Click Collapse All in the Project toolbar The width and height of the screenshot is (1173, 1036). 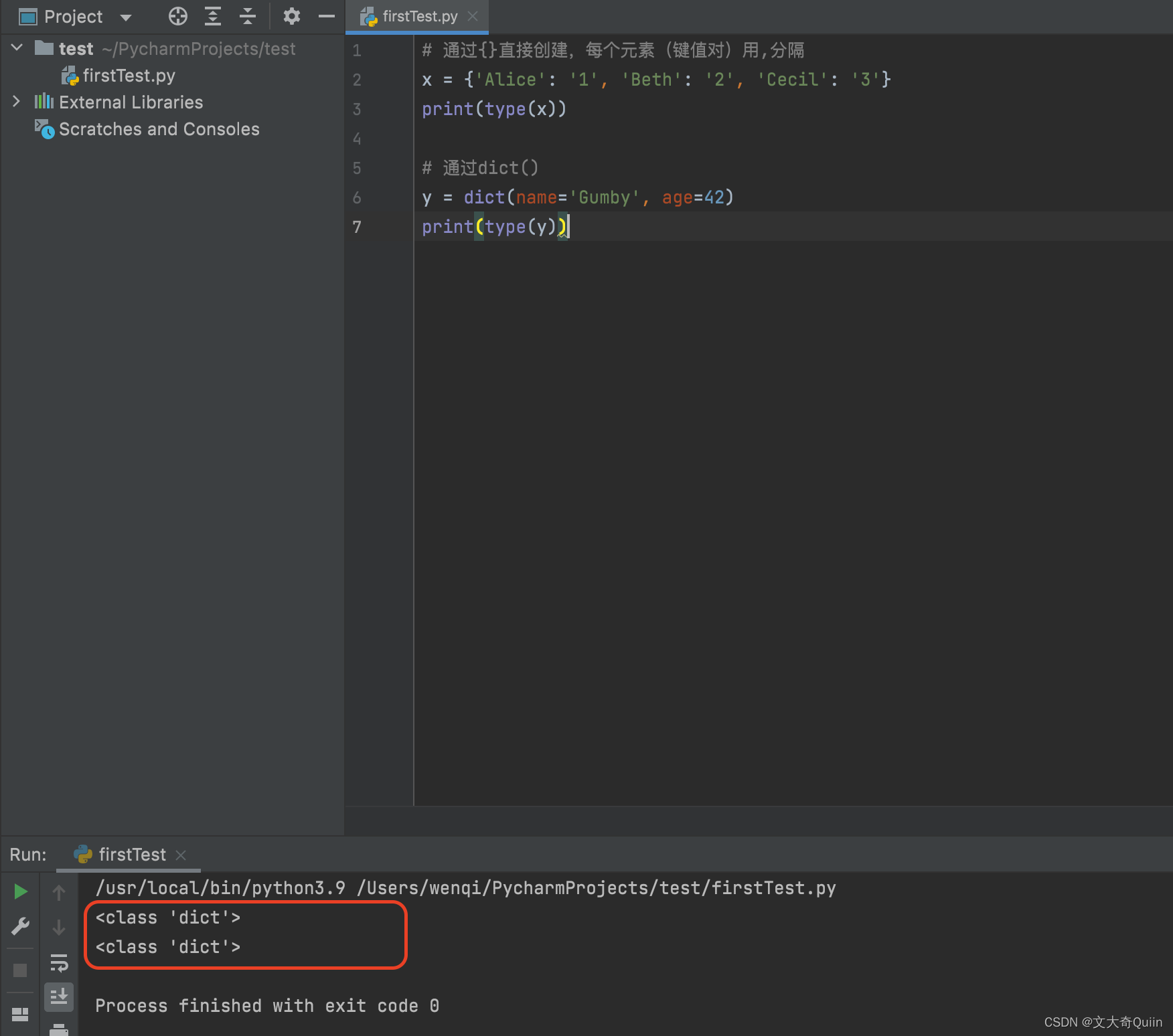point(248,16)
